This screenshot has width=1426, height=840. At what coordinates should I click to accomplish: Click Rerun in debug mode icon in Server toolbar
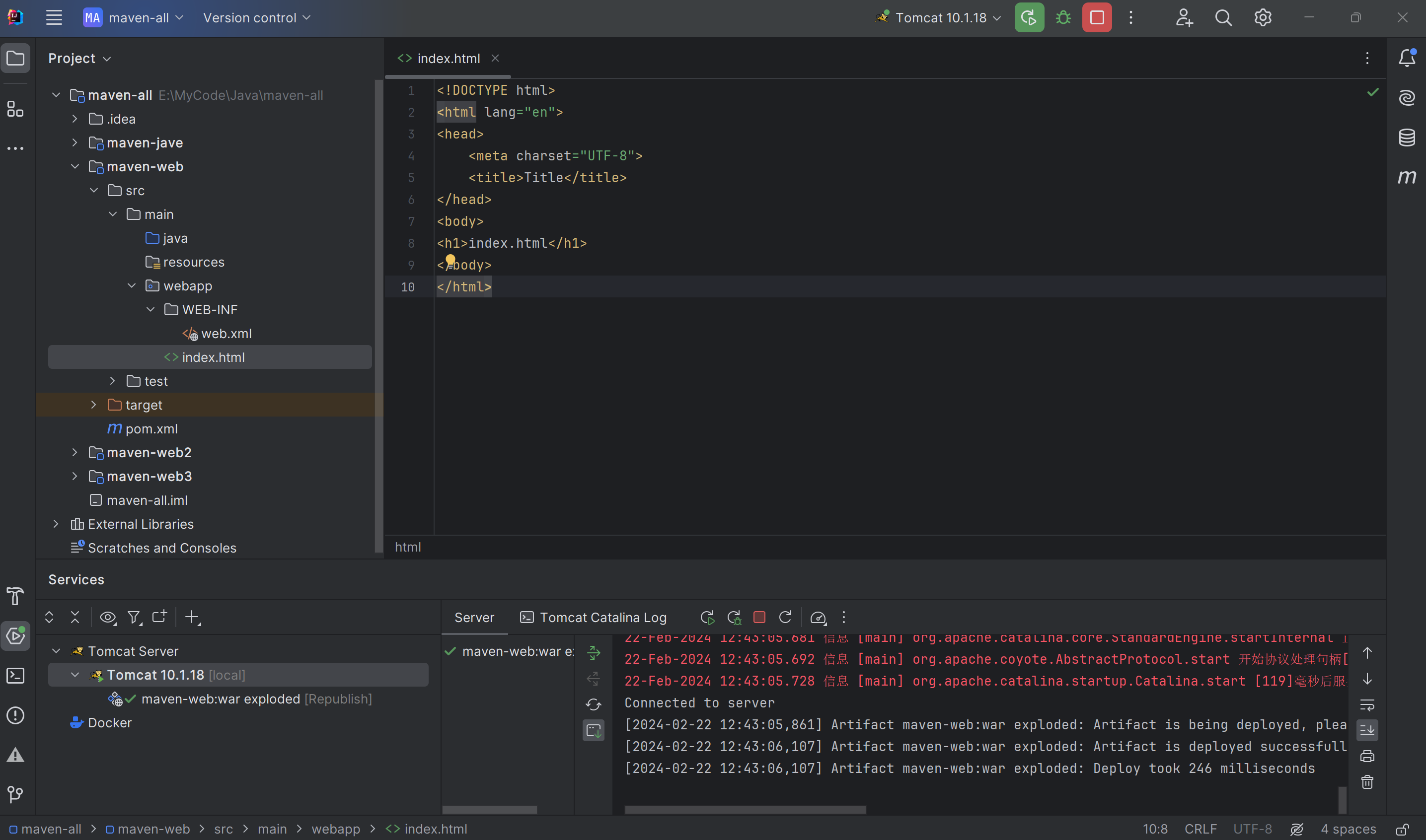pos(734,618)
